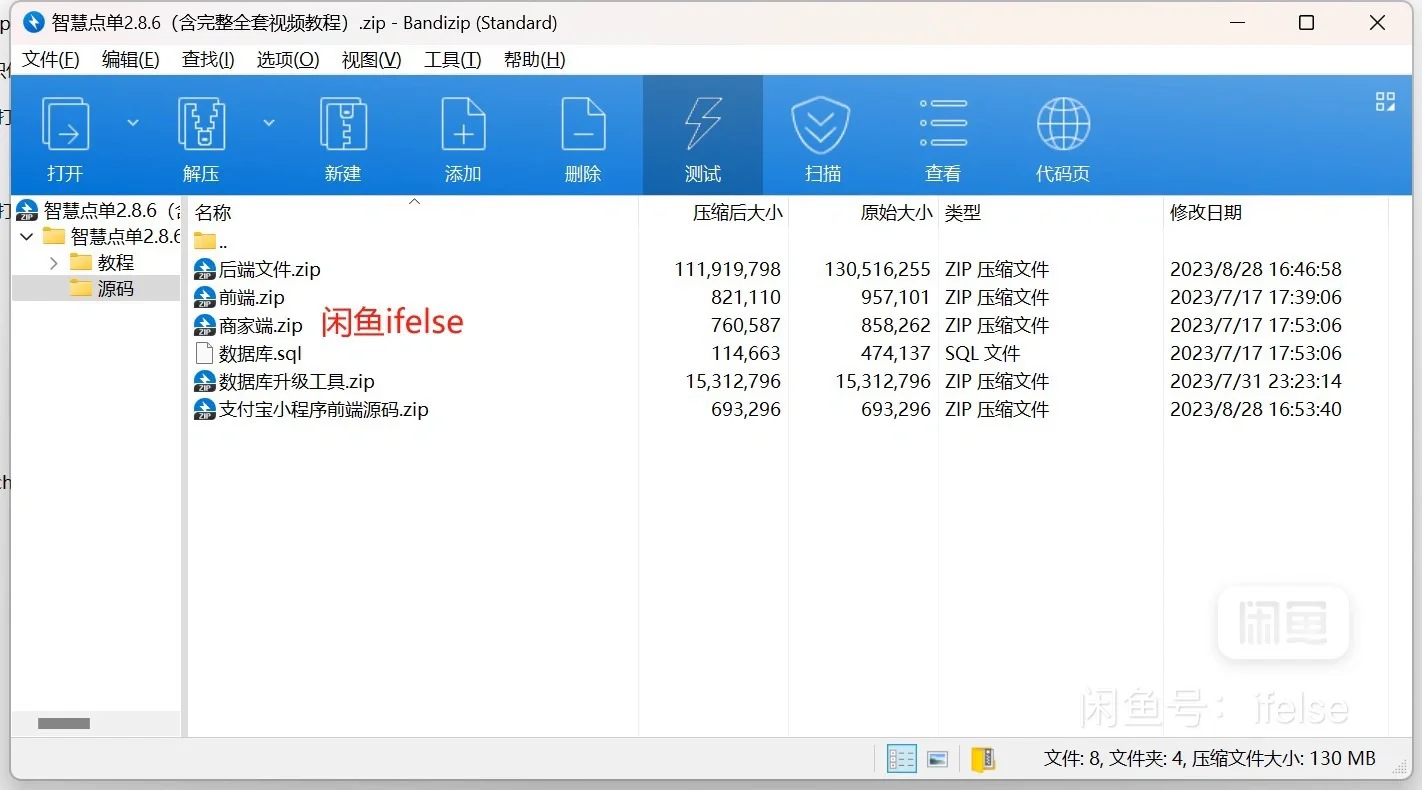Image resolution: width=1422 pixels, height=790 pixels.
Task: Create a new archive with 新建
Action: click(343, 135)
